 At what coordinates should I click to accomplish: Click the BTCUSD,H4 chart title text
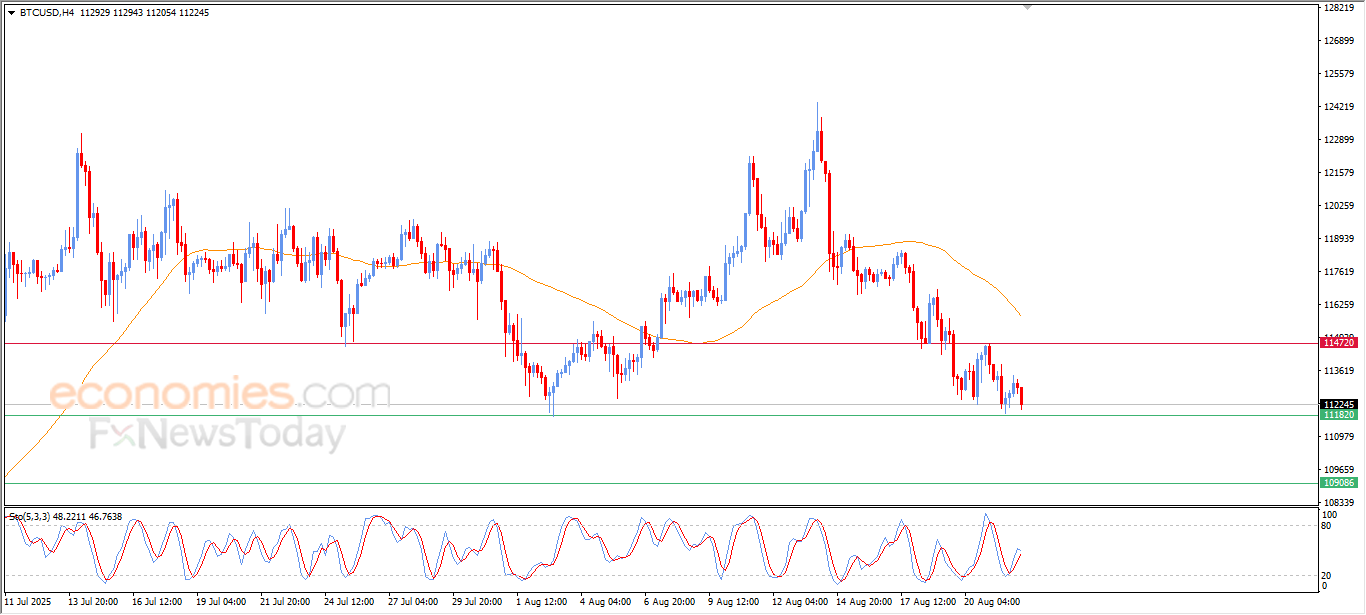pyautogui.click(x=46, y=13)
